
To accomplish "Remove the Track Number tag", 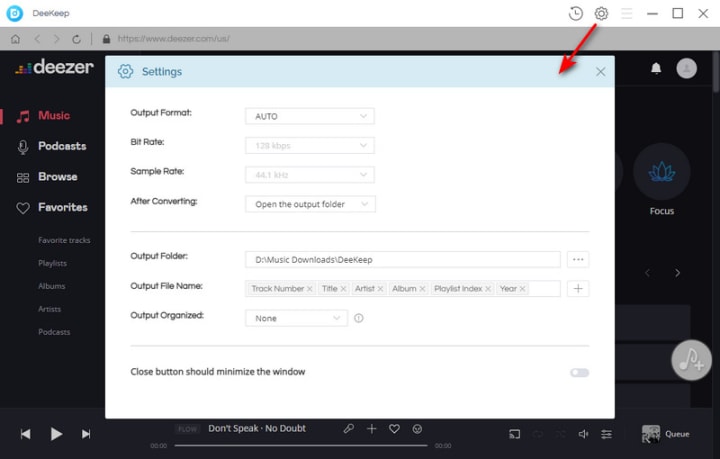I will click(x=310, y=289).
